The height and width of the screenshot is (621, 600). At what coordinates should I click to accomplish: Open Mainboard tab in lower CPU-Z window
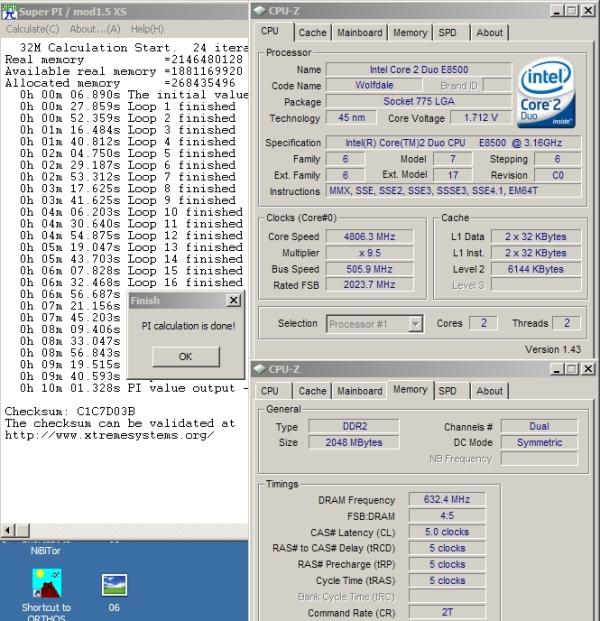click(360, 391)
